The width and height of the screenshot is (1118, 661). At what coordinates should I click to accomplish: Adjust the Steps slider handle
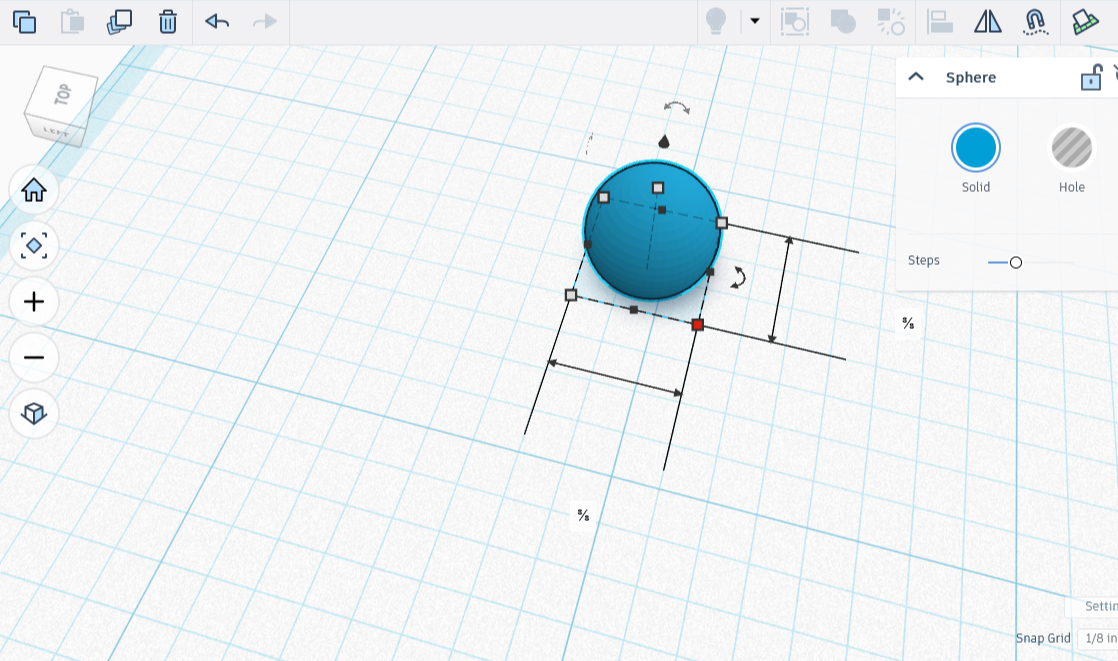tap(1017, 262)
